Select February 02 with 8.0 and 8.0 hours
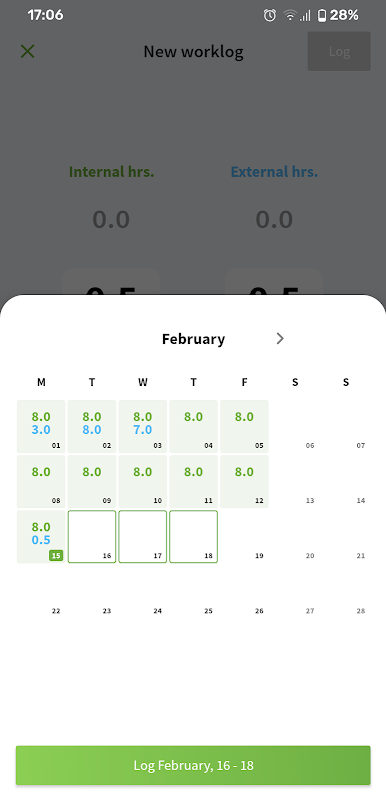386x800 pixels. [92, 427]
